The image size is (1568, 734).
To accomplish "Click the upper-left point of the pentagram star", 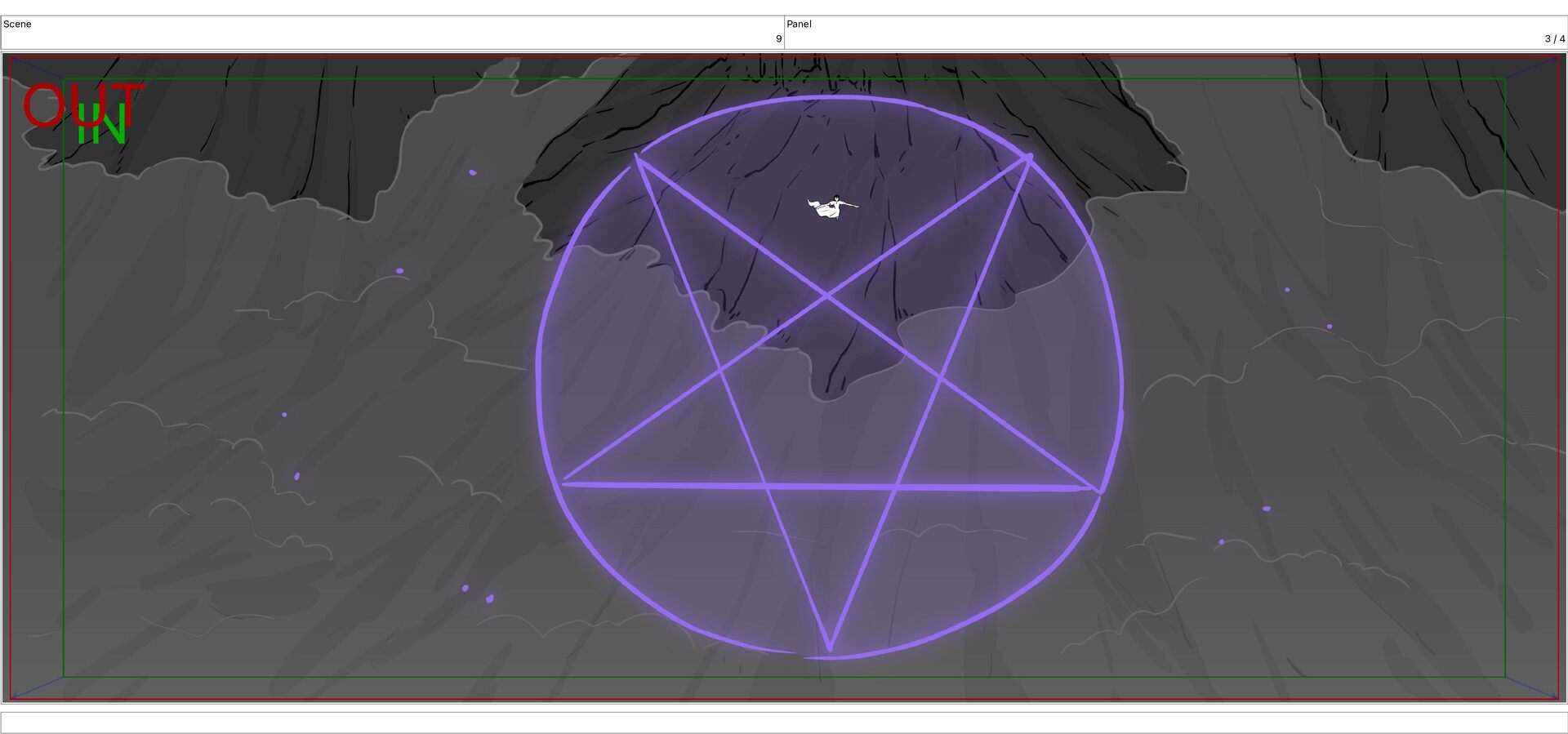I will click(x=638, y=158).
